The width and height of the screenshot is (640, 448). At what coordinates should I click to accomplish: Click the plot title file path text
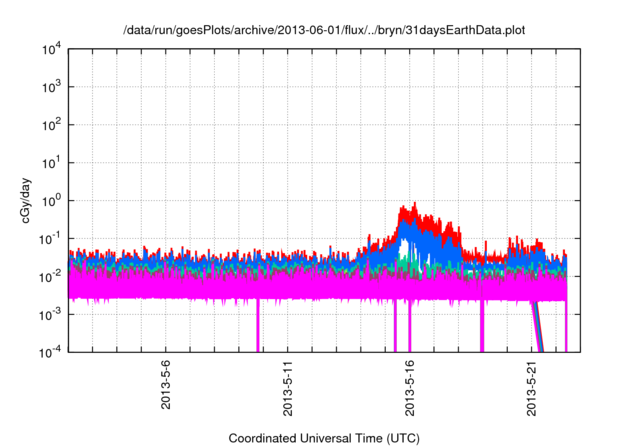[x=324, y=30]
